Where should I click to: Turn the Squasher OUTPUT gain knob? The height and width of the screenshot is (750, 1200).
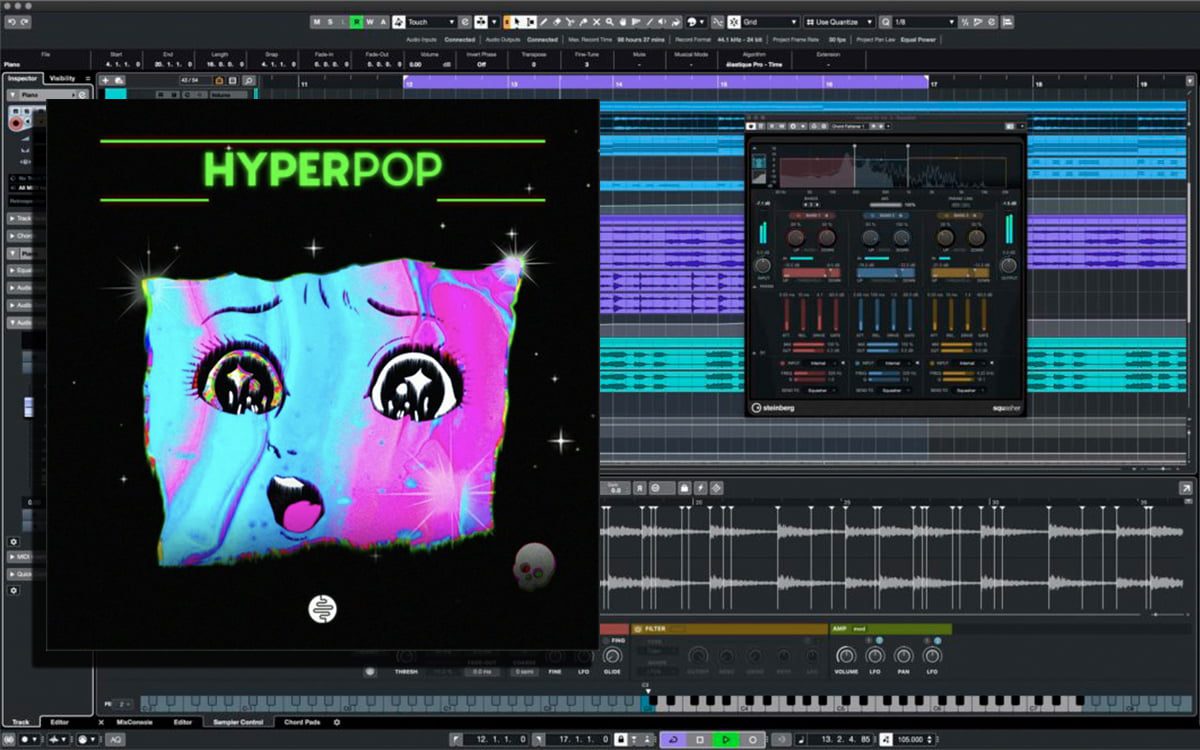[1008, 266]
